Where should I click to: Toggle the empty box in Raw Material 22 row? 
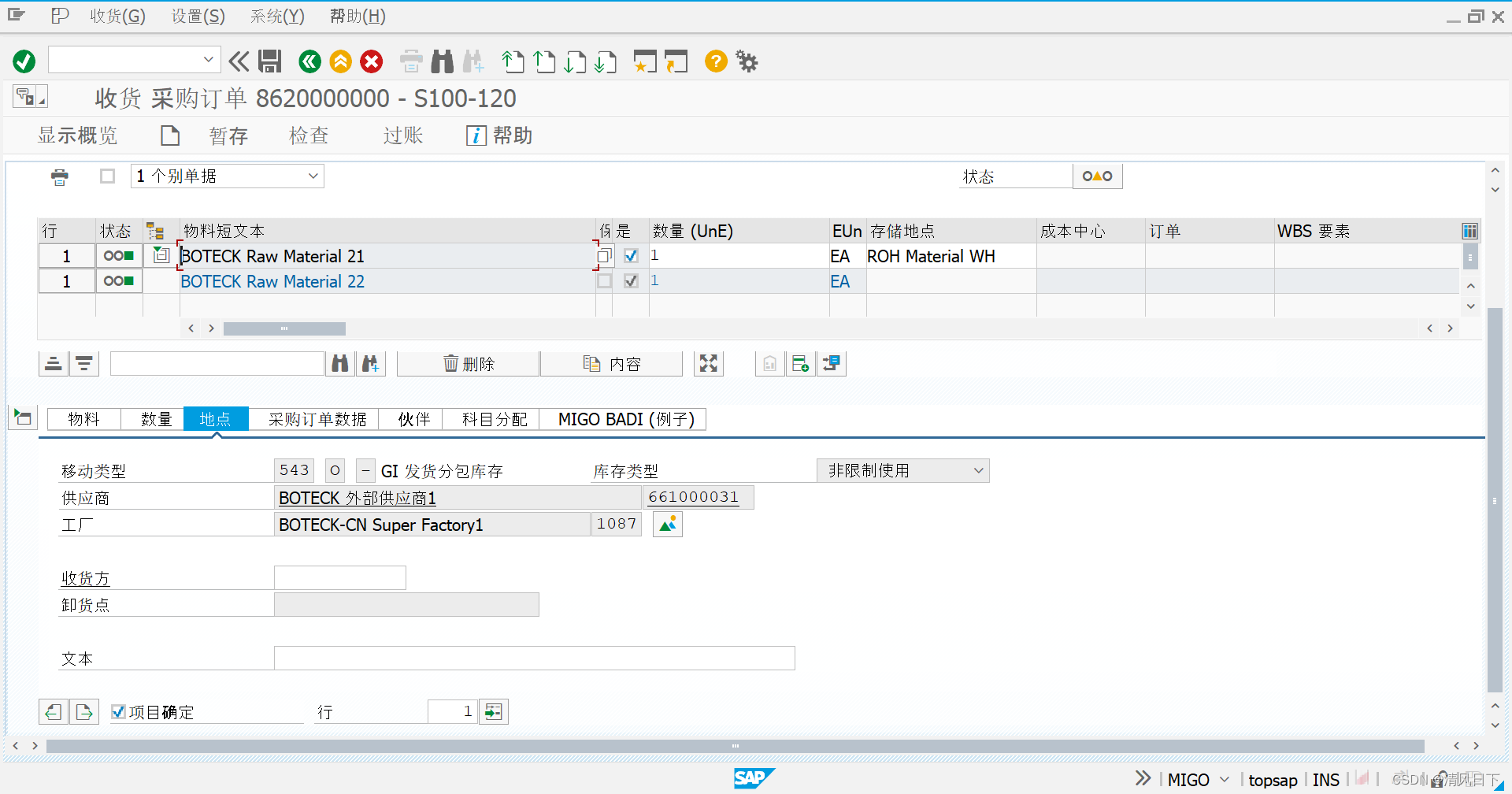point(604,280)
